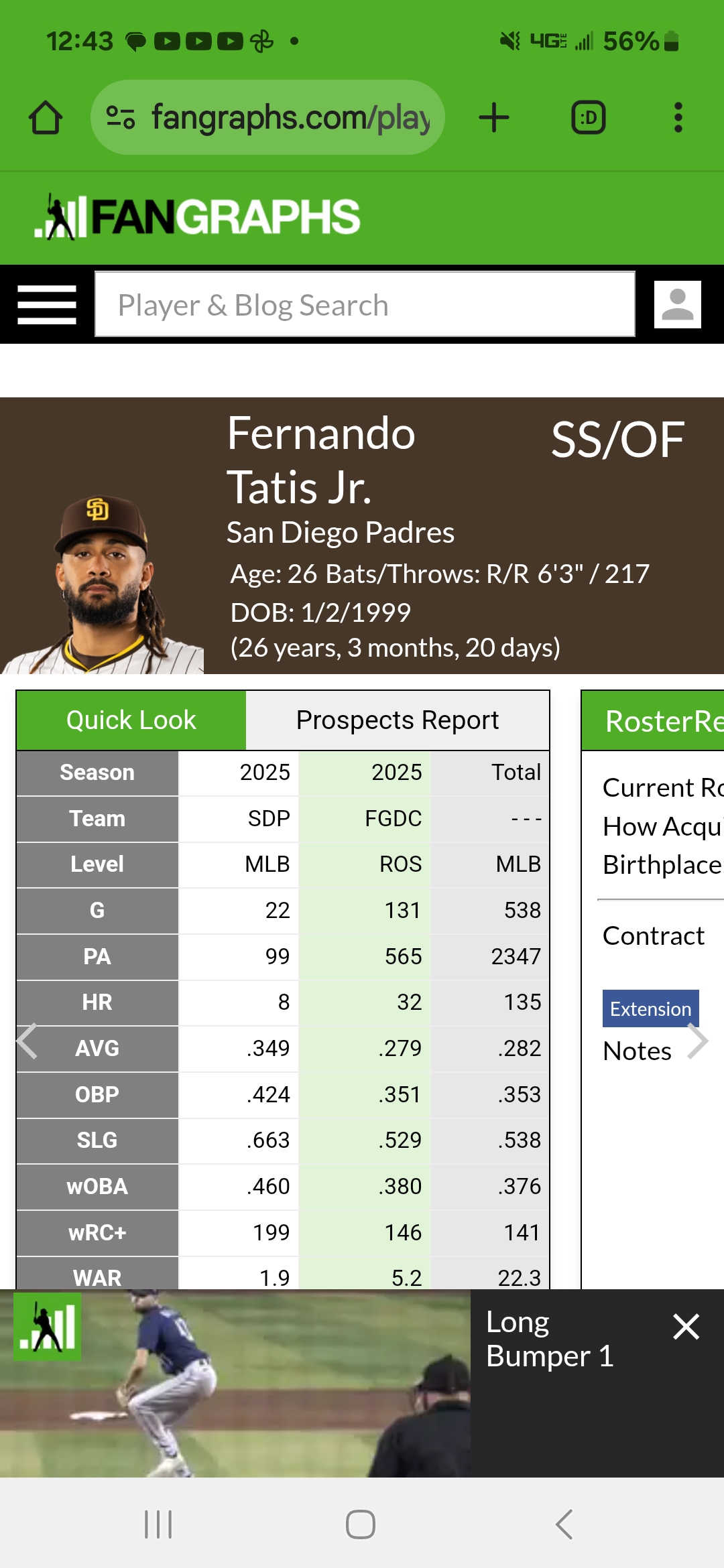Image resolution: width=724 pixels, height=1568 pixels.
Task: Select the Quick Look tab
Action: tap(131, 720)
